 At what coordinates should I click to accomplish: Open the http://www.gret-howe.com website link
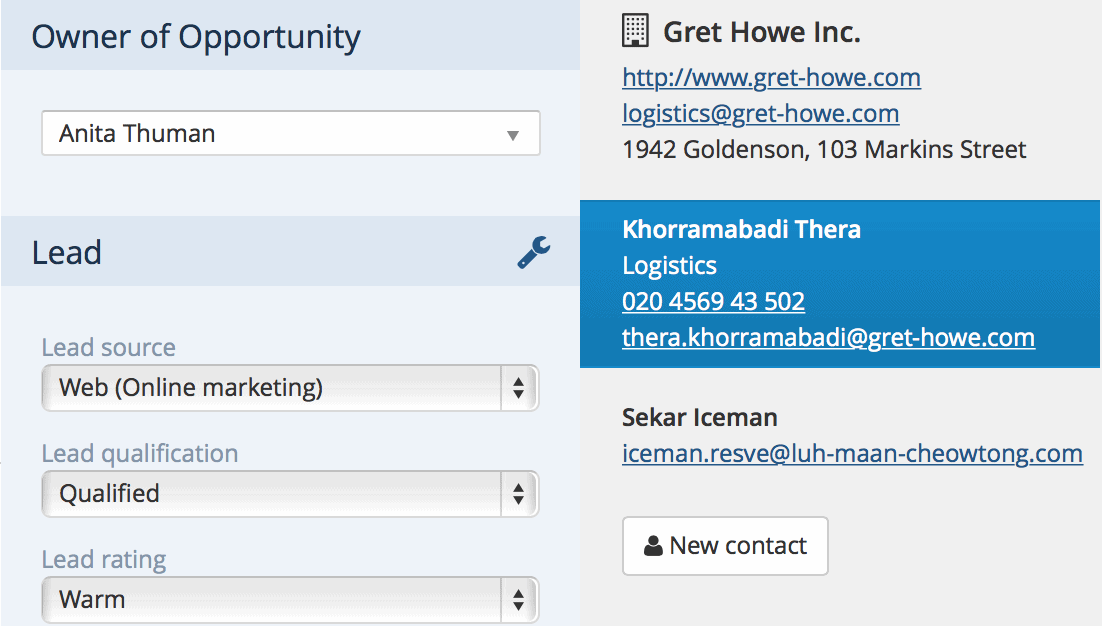[x=771, y=77]
